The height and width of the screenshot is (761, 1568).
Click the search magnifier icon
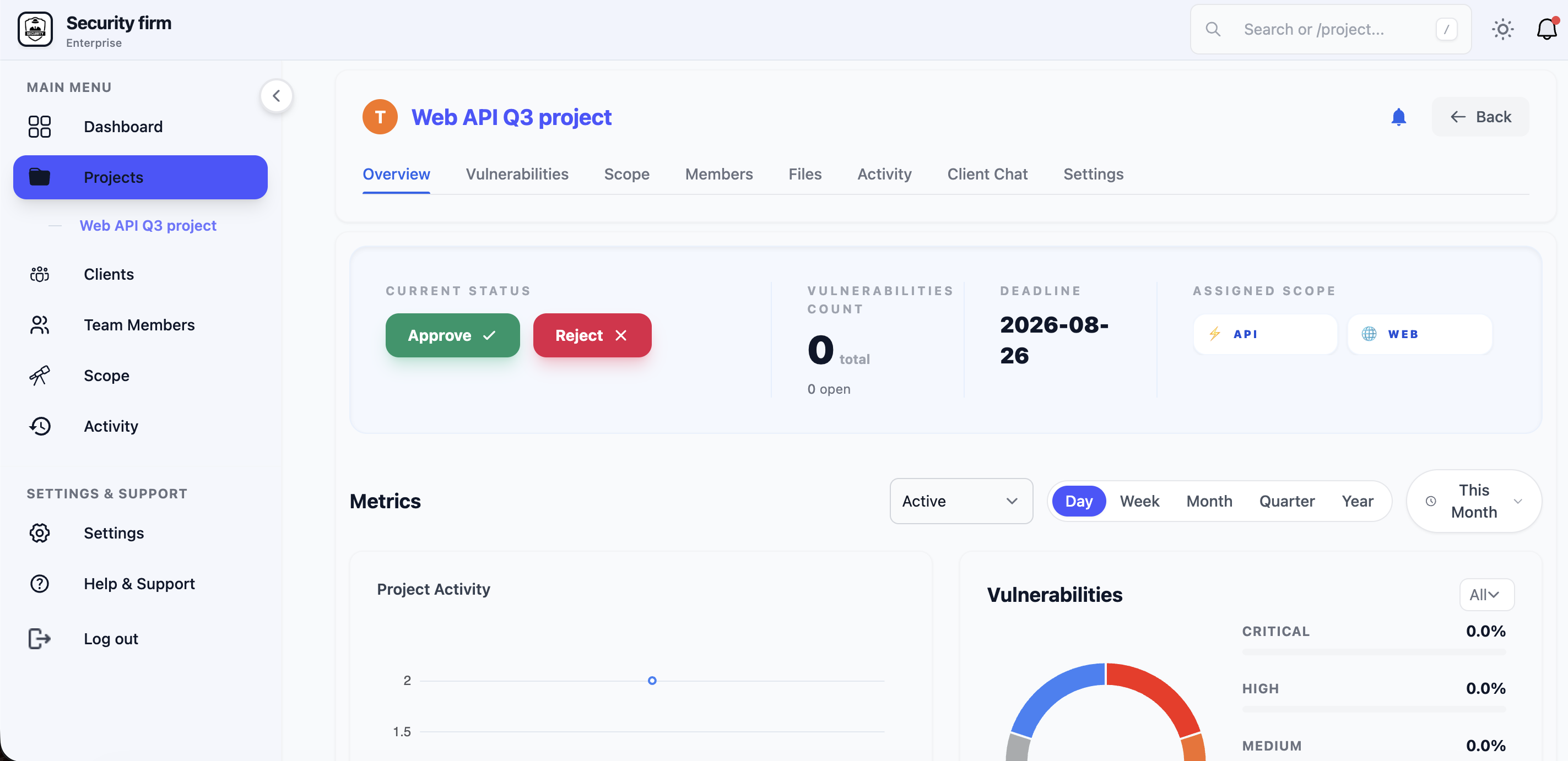pos(1213,29)
